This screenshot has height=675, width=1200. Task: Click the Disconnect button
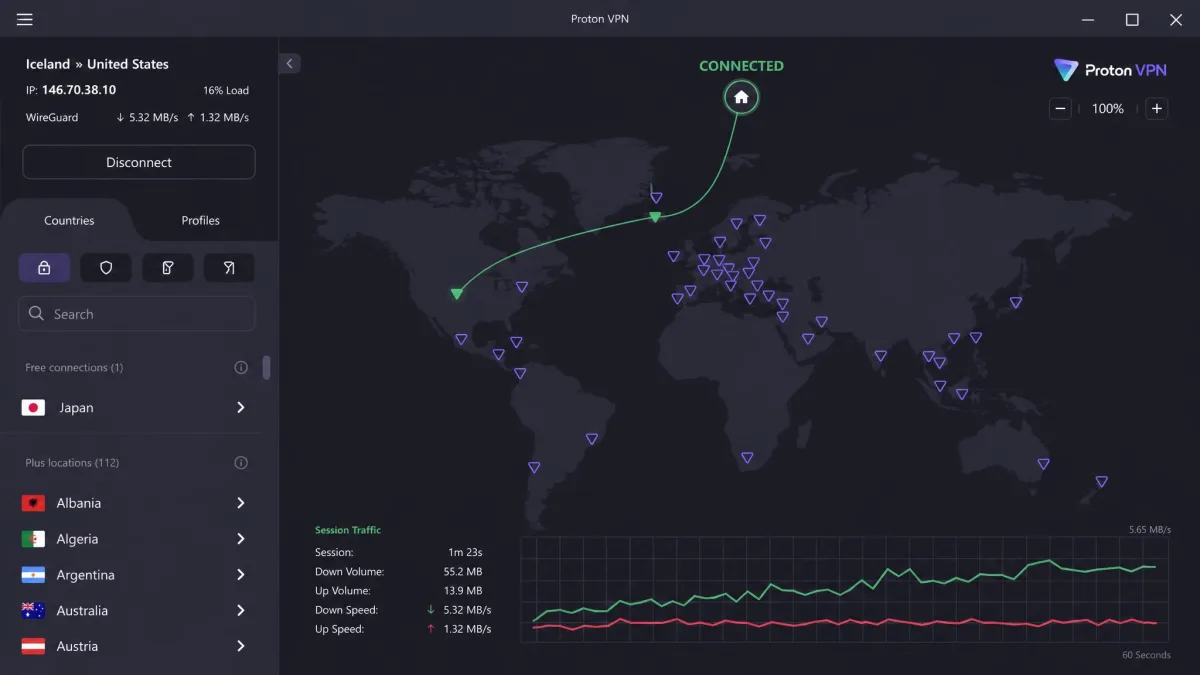coord(139,162)
